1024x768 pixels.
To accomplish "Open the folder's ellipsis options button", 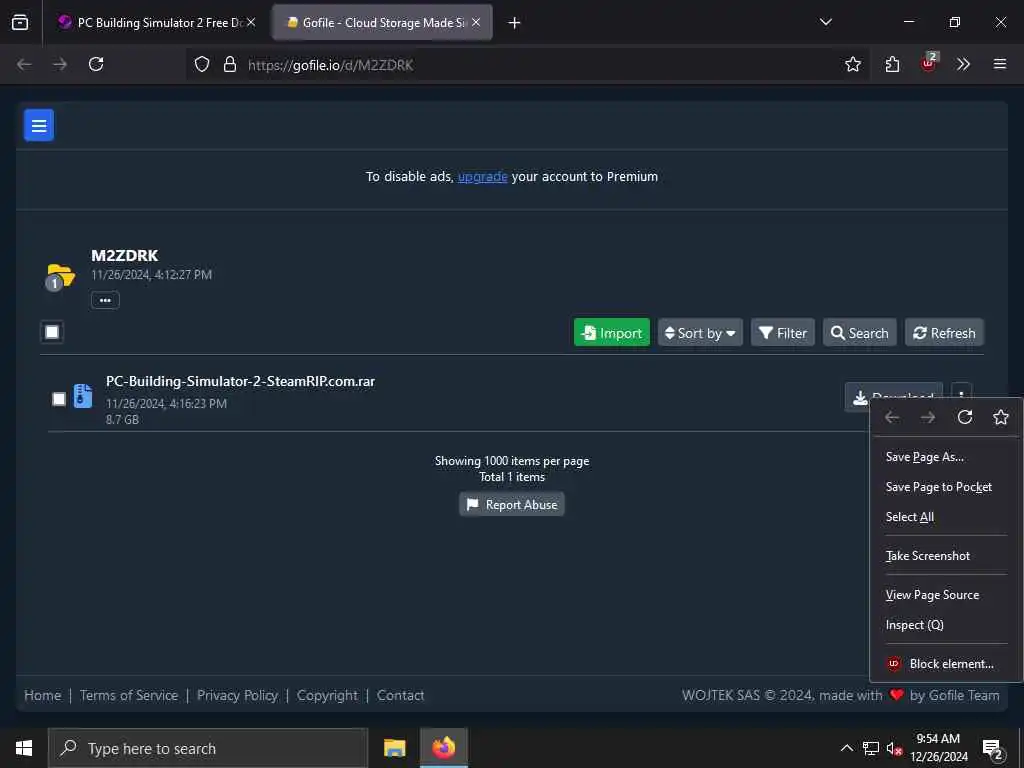I will click(105, 300).
